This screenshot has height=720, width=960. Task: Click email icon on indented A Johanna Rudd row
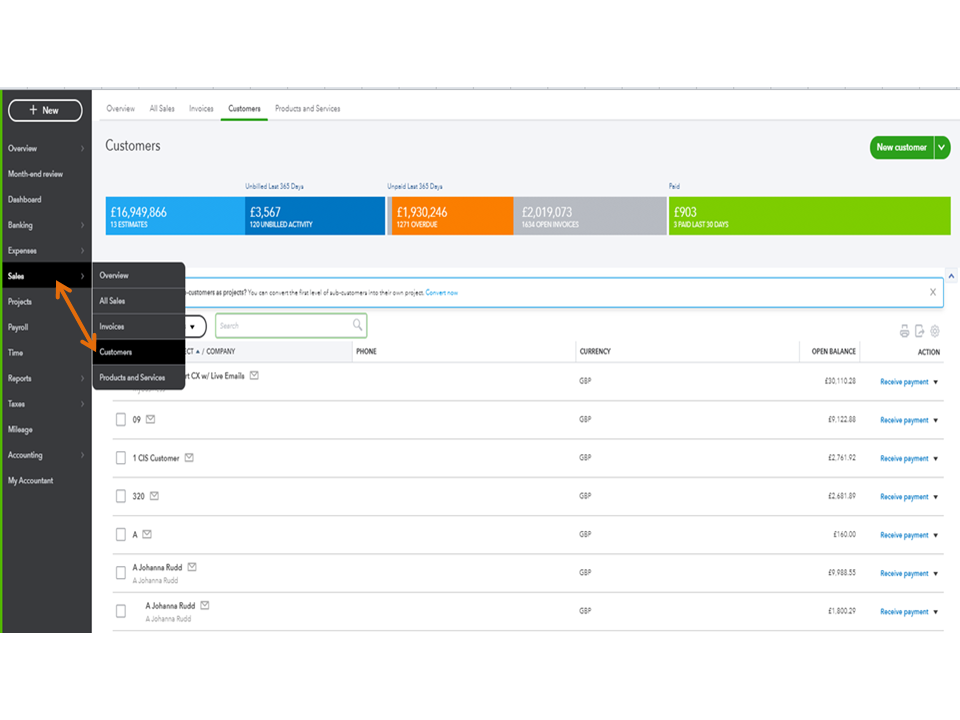click(x=205, y=606)
